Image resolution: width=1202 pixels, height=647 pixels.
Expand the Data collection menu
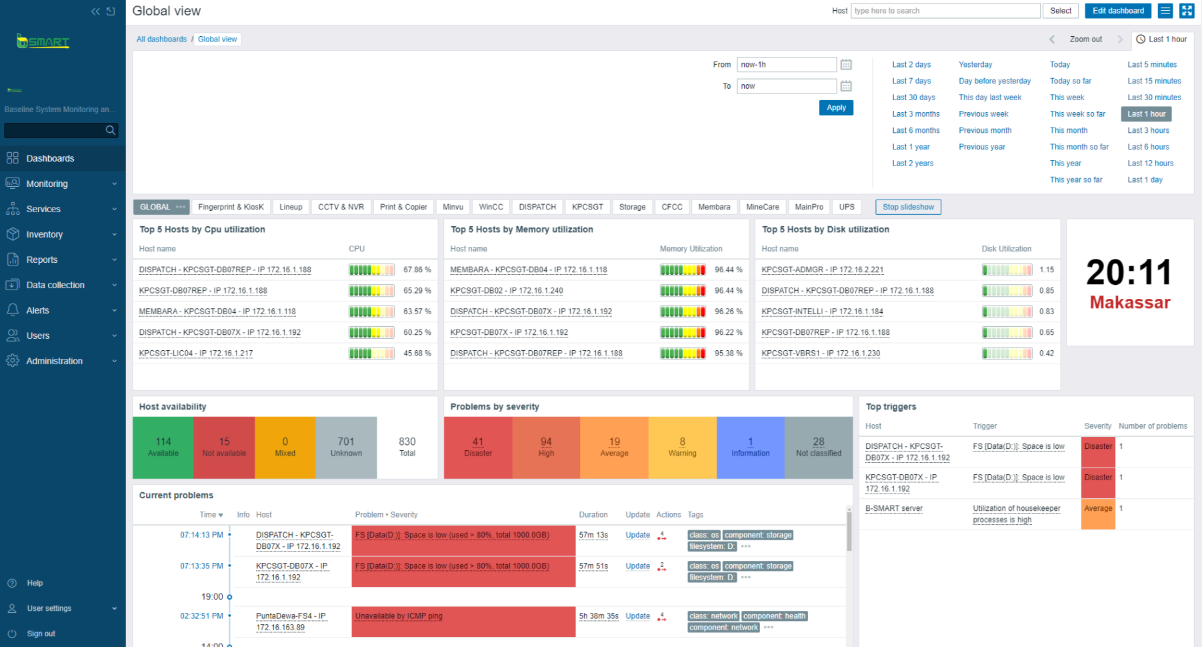pyautogui.click(x=63, y=285)
